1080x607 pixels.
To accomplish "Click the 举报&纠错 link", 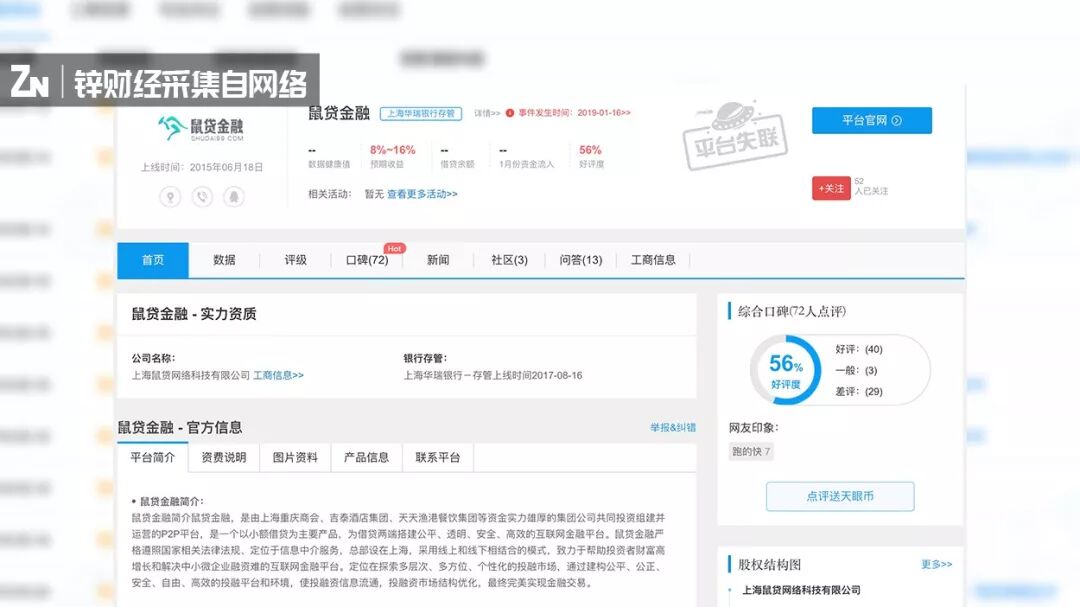I will coord(673,427).
